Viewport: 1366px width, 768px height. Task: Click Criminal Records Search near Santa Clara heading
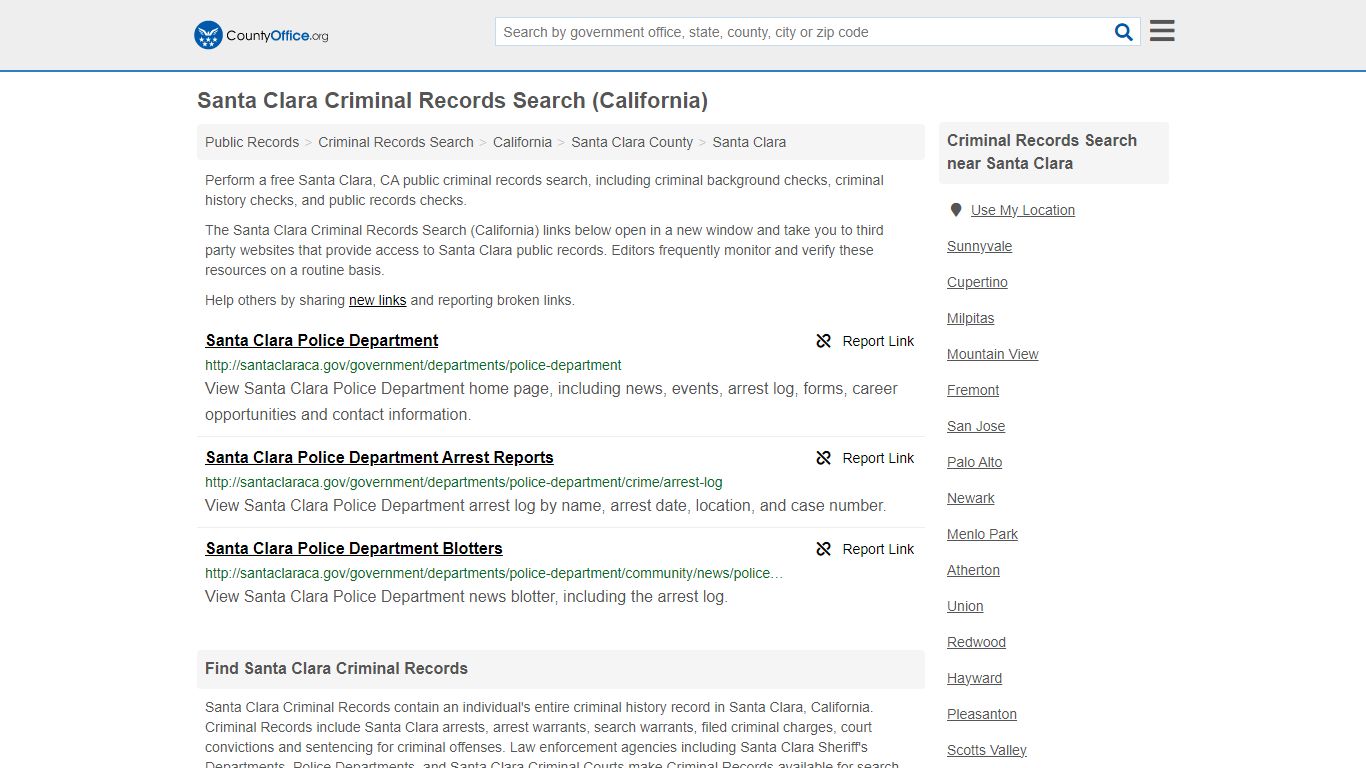point(1042,152)
